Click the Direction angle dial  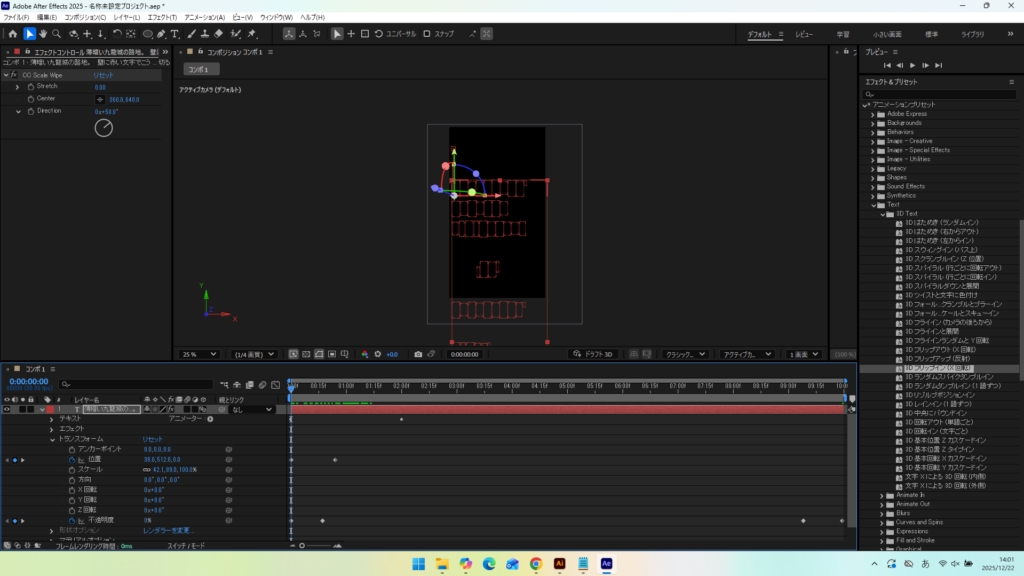[104, 128]
